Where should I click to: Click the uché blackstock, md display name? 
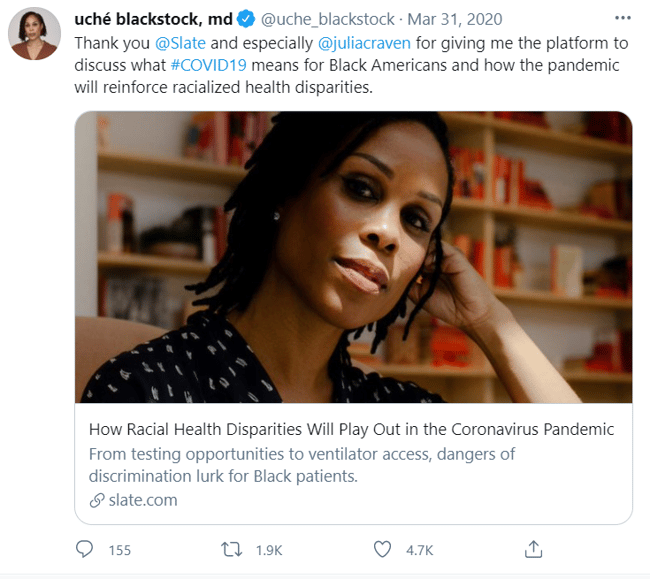coord(153,19)
